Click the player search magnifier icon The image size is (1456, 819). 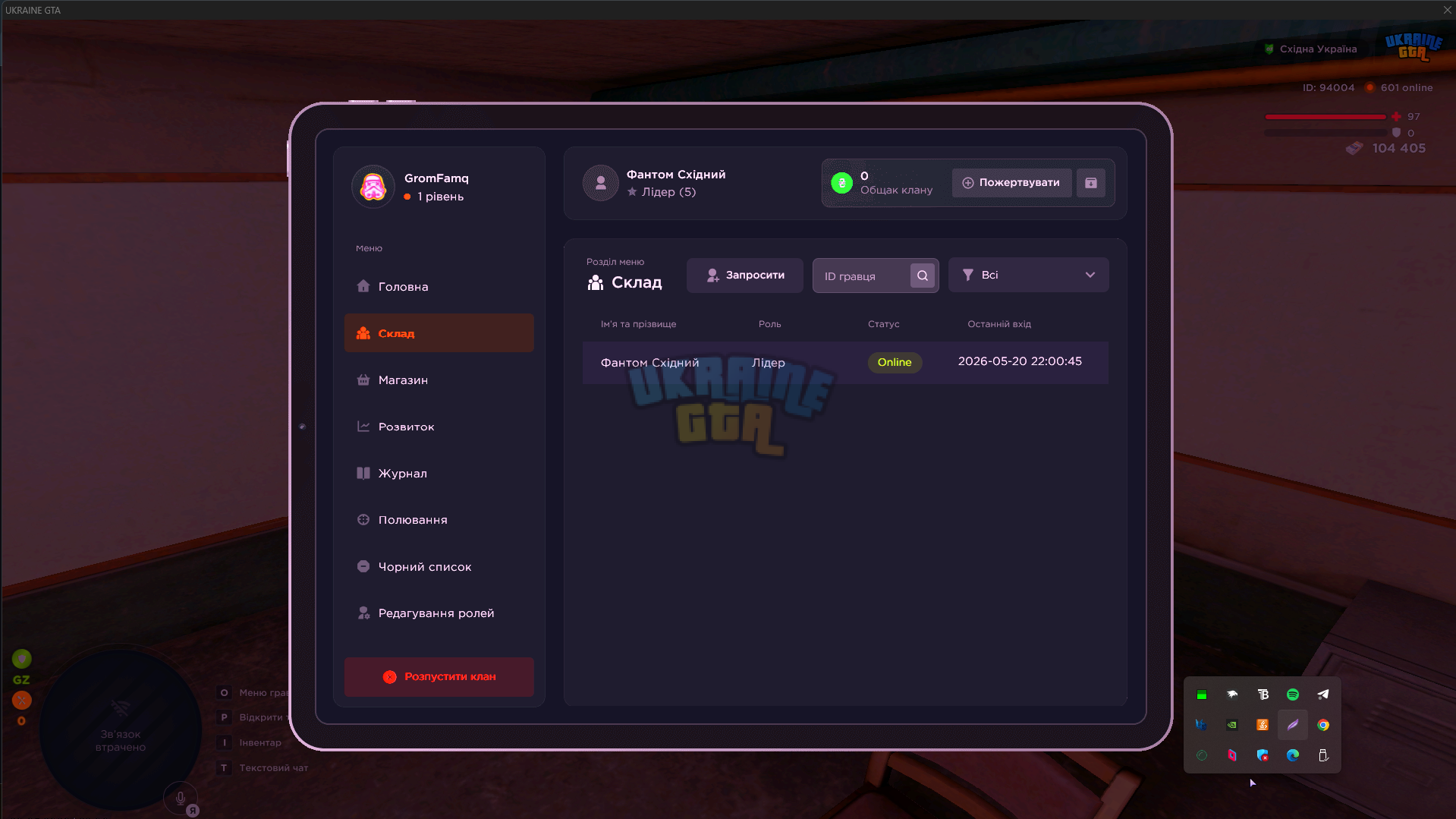[922, 276]
